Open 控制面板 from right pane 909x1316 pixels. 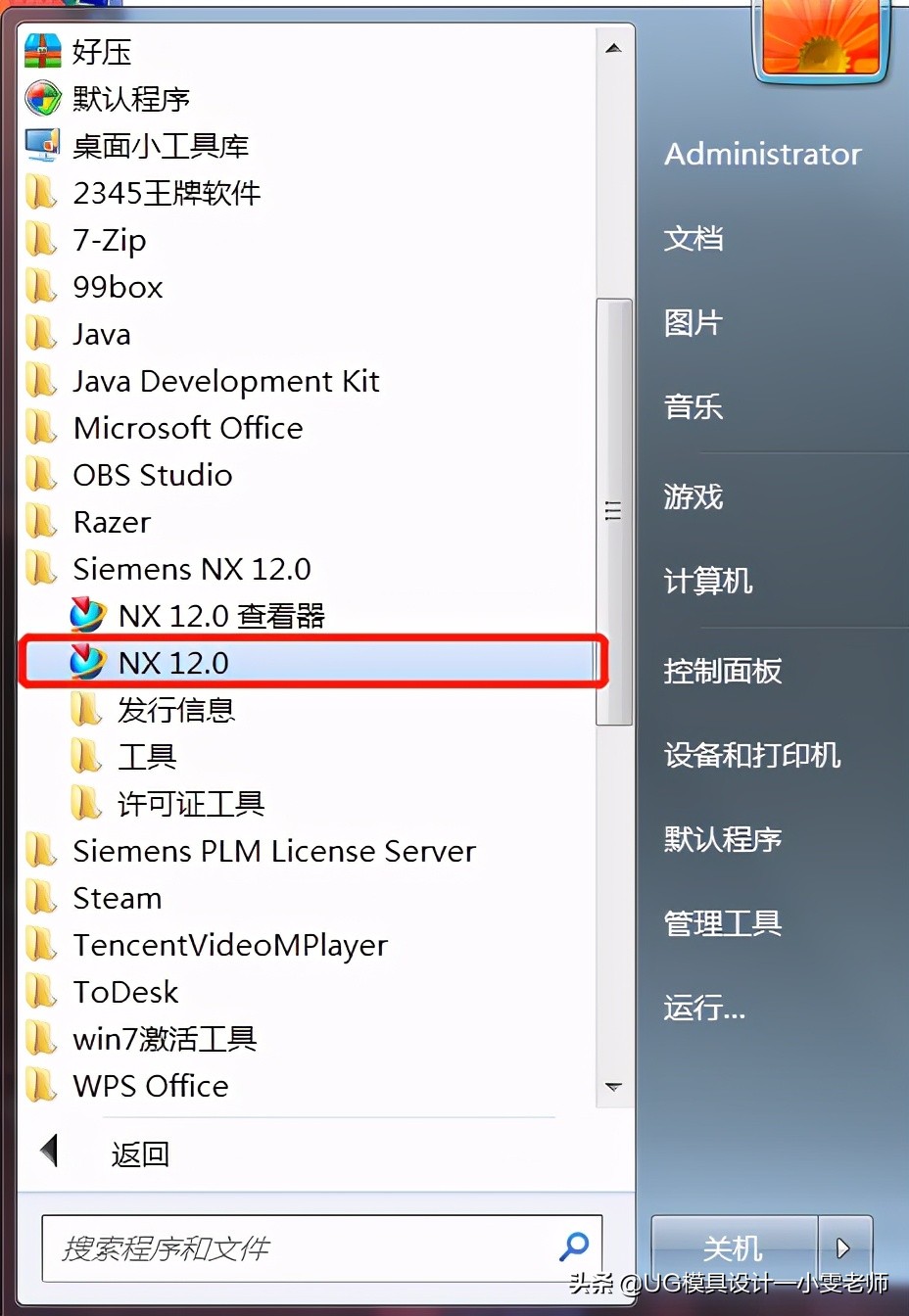(x=723, y=671)
